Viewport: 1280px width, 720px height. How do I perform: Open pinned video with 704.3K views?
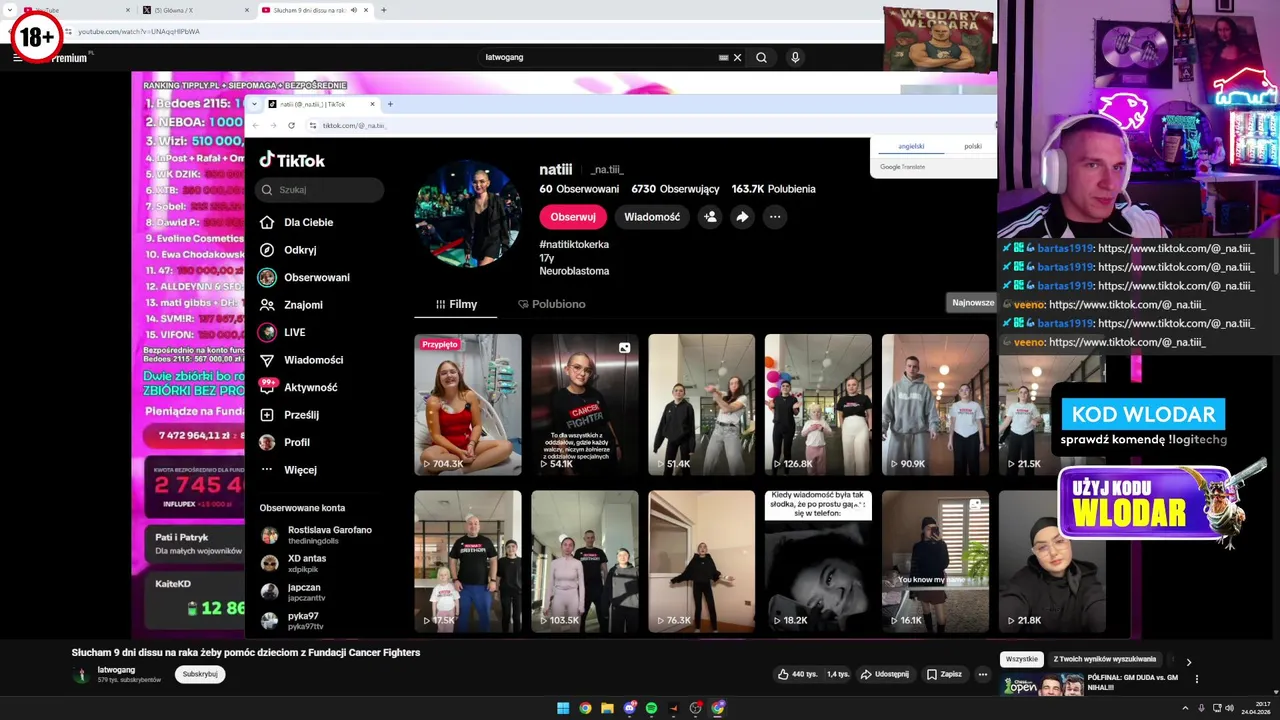(x=468, y=405)
